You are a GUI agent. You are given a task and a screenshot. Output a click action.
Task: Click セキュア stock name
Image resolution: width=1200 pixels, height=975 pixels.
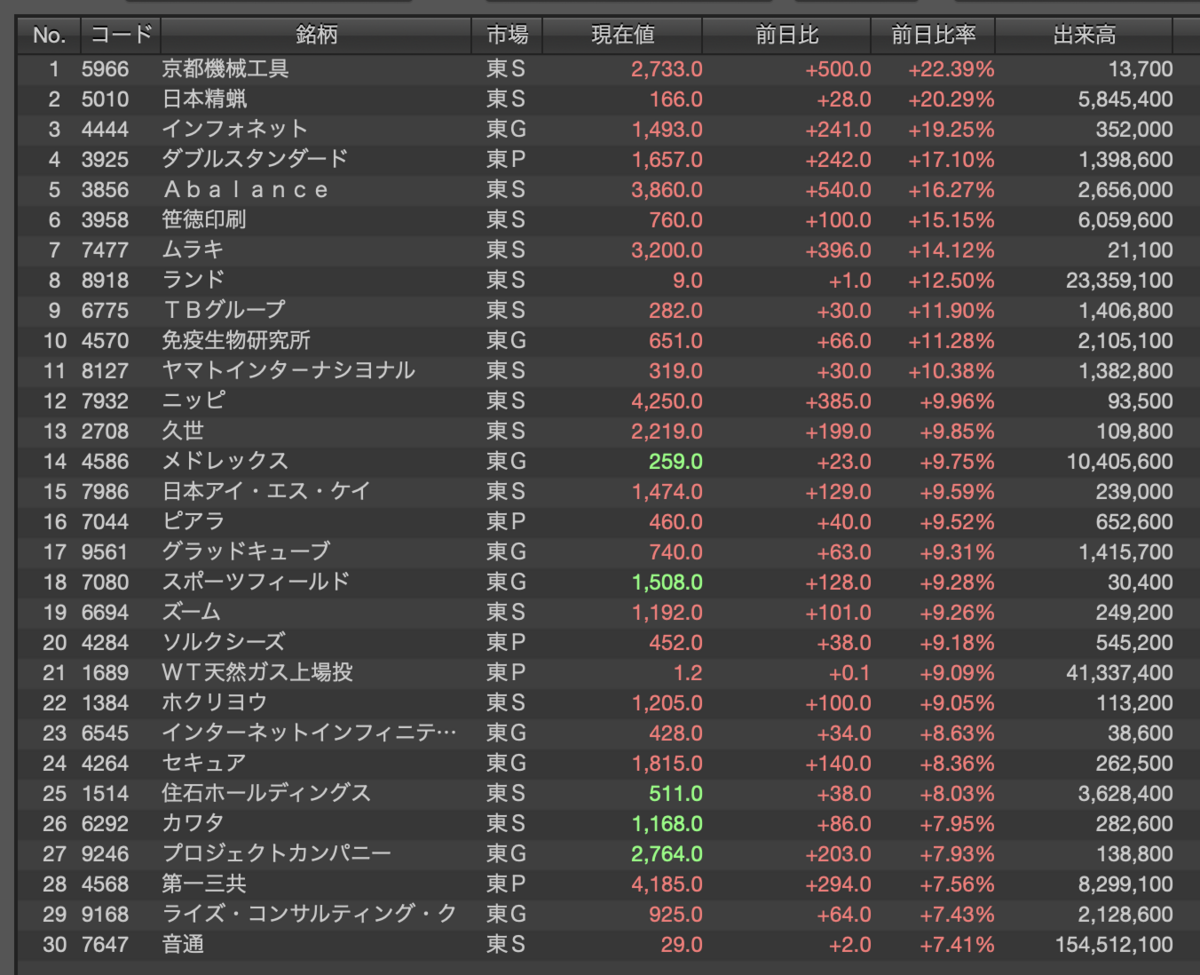coord(203,763)
